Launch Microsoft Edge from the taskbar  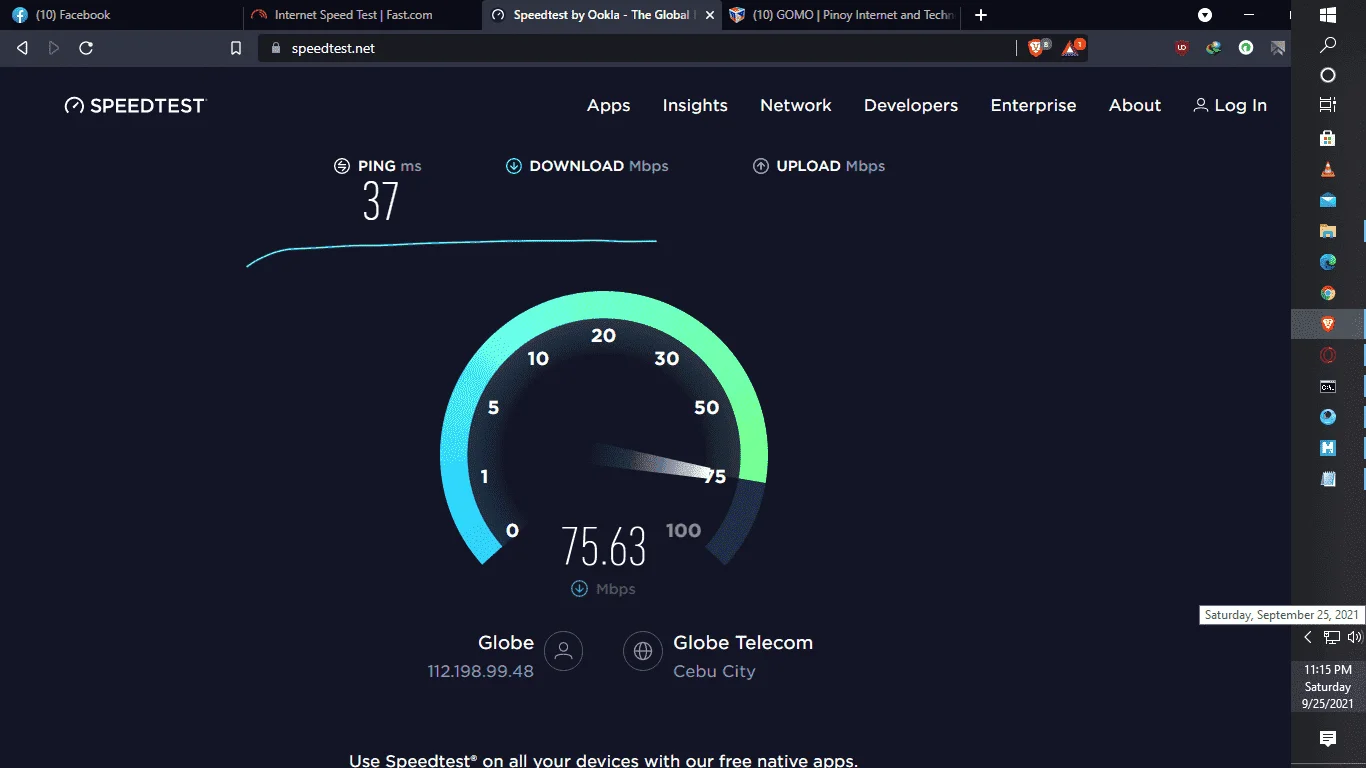point(1328,262)
